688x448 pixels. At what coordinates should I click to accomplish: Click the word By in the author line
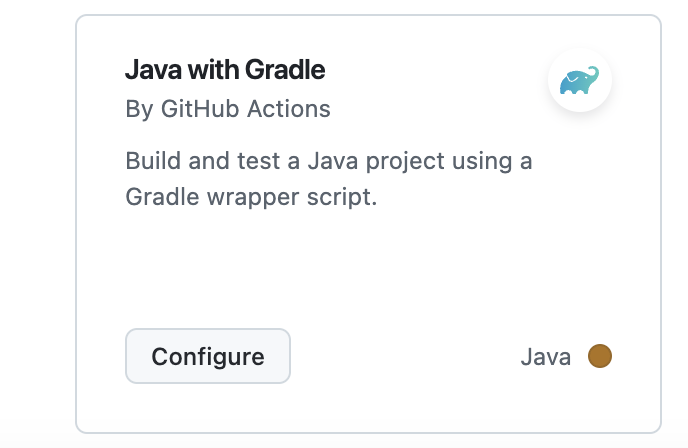pyautogui.click(x=139, y=108)
